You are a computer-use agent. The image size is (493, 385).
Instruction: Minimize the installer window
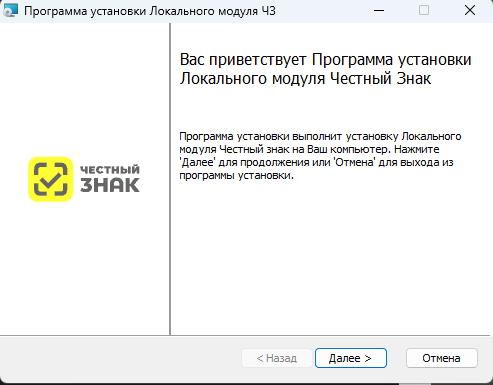(x=379, y=11)
